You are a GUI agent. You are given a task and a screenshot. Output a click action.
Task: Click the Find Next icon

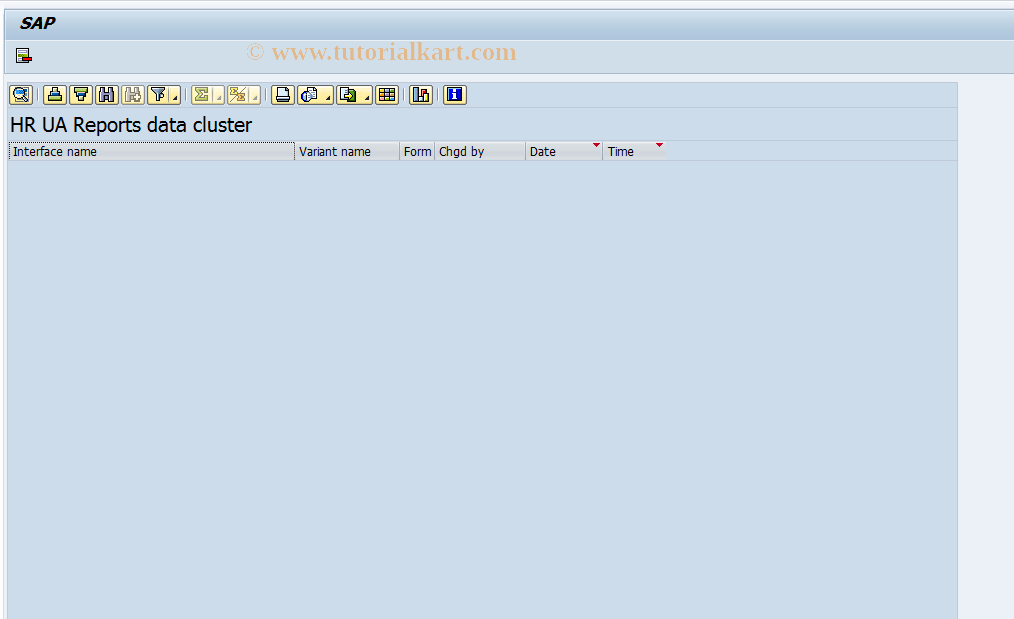coord(132,95)
